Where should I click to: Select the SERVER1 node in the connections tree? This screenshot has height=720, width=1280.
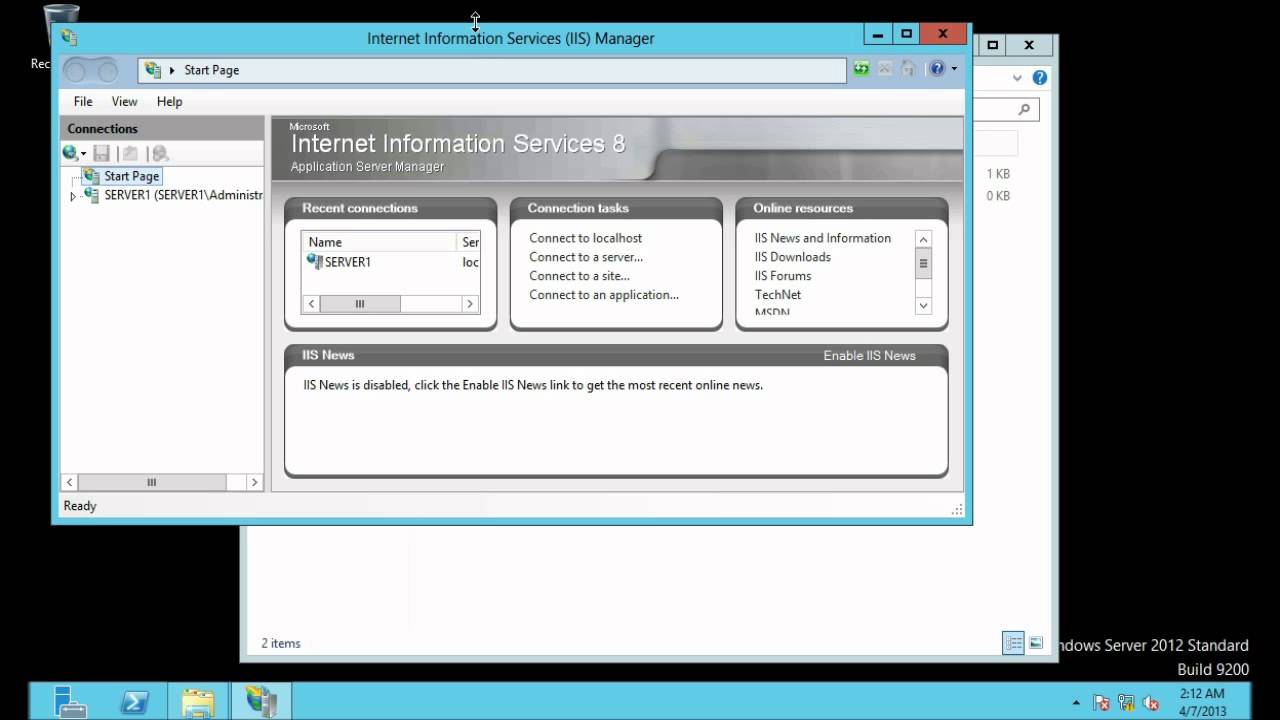(x=183, y=195)
